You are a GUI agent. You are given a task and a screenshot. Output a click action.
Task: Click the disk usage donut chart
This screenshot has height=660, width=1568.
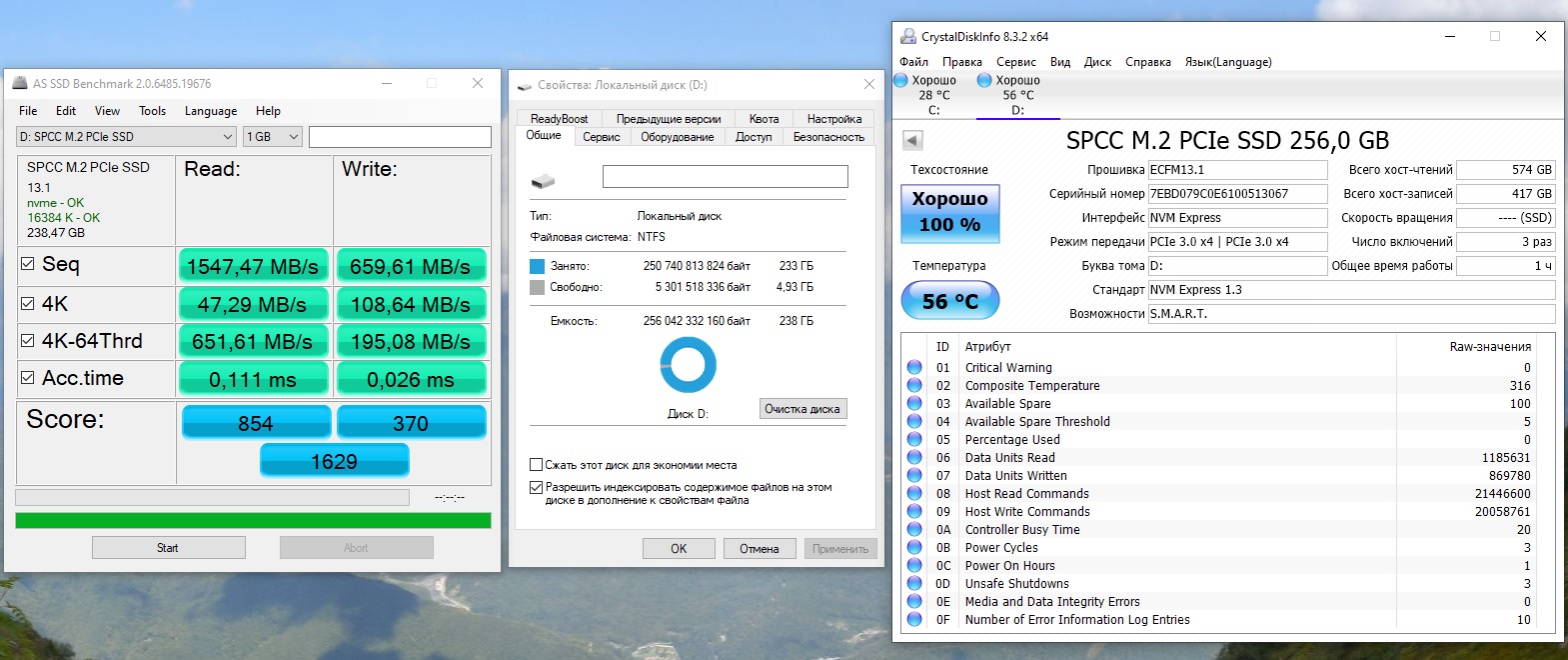689,365
